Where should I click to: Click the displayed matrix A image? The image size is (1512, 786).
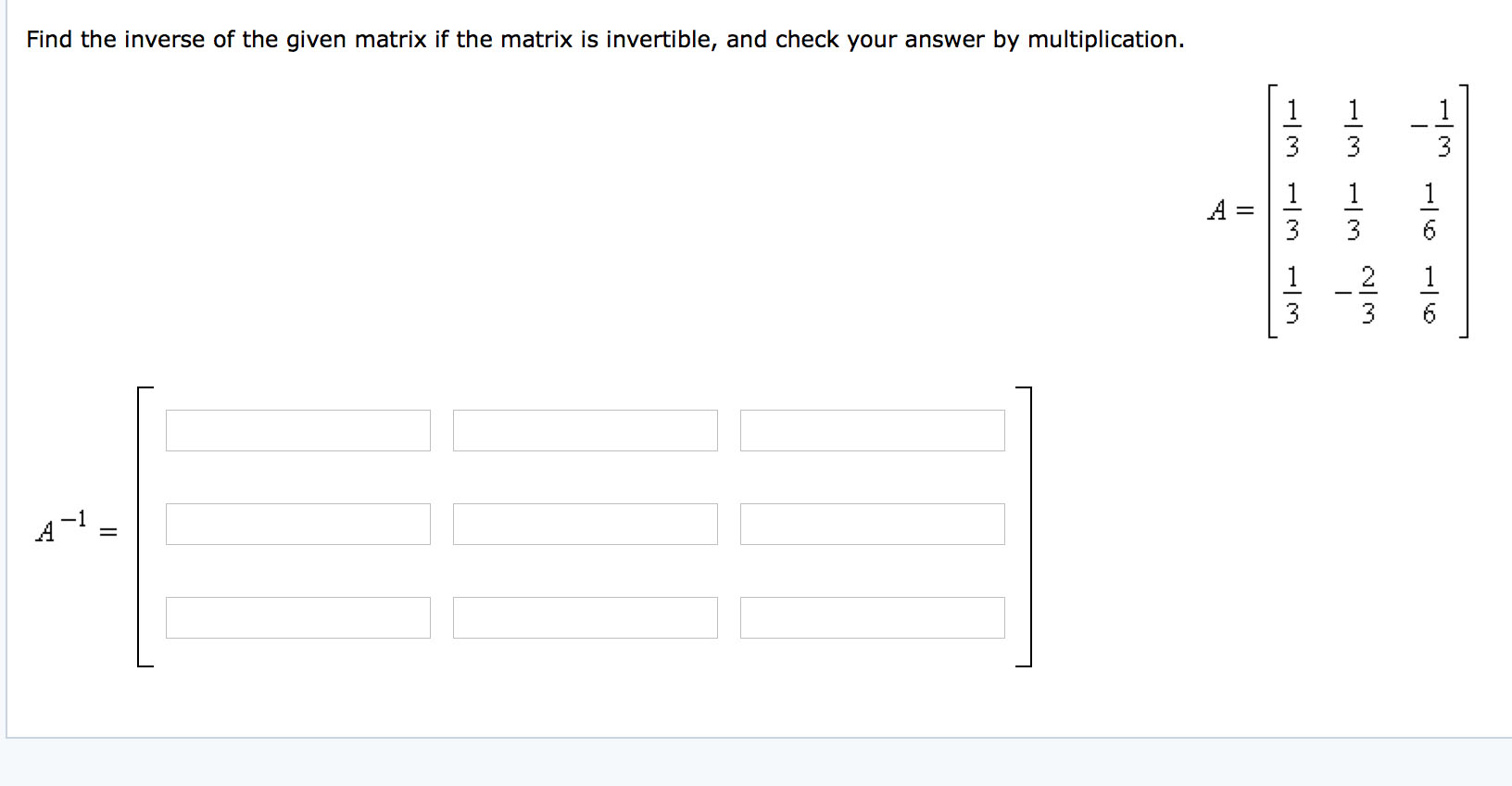point(1362,213)
